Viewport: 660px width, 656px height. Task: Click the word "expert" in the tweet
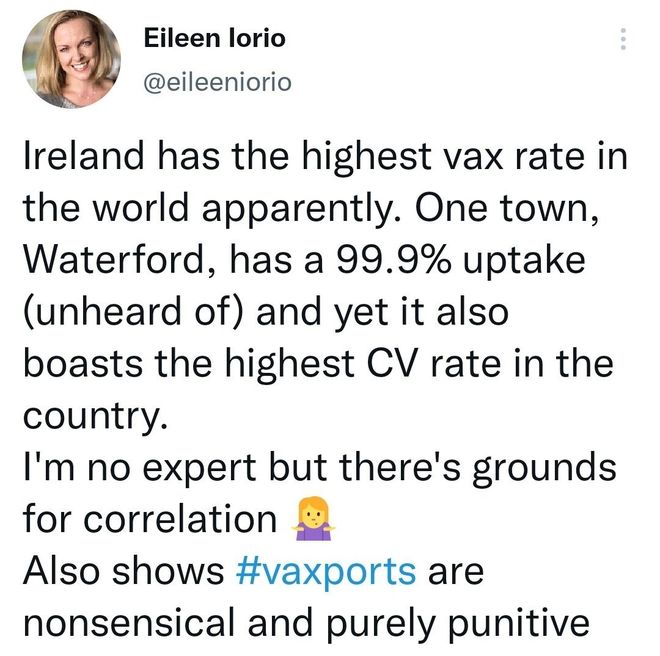[199, 468]
